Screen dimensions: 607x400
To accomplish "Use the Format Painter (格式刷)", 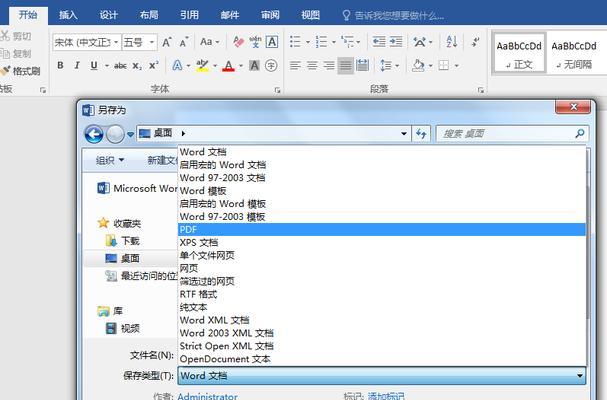I will [21, 71].
